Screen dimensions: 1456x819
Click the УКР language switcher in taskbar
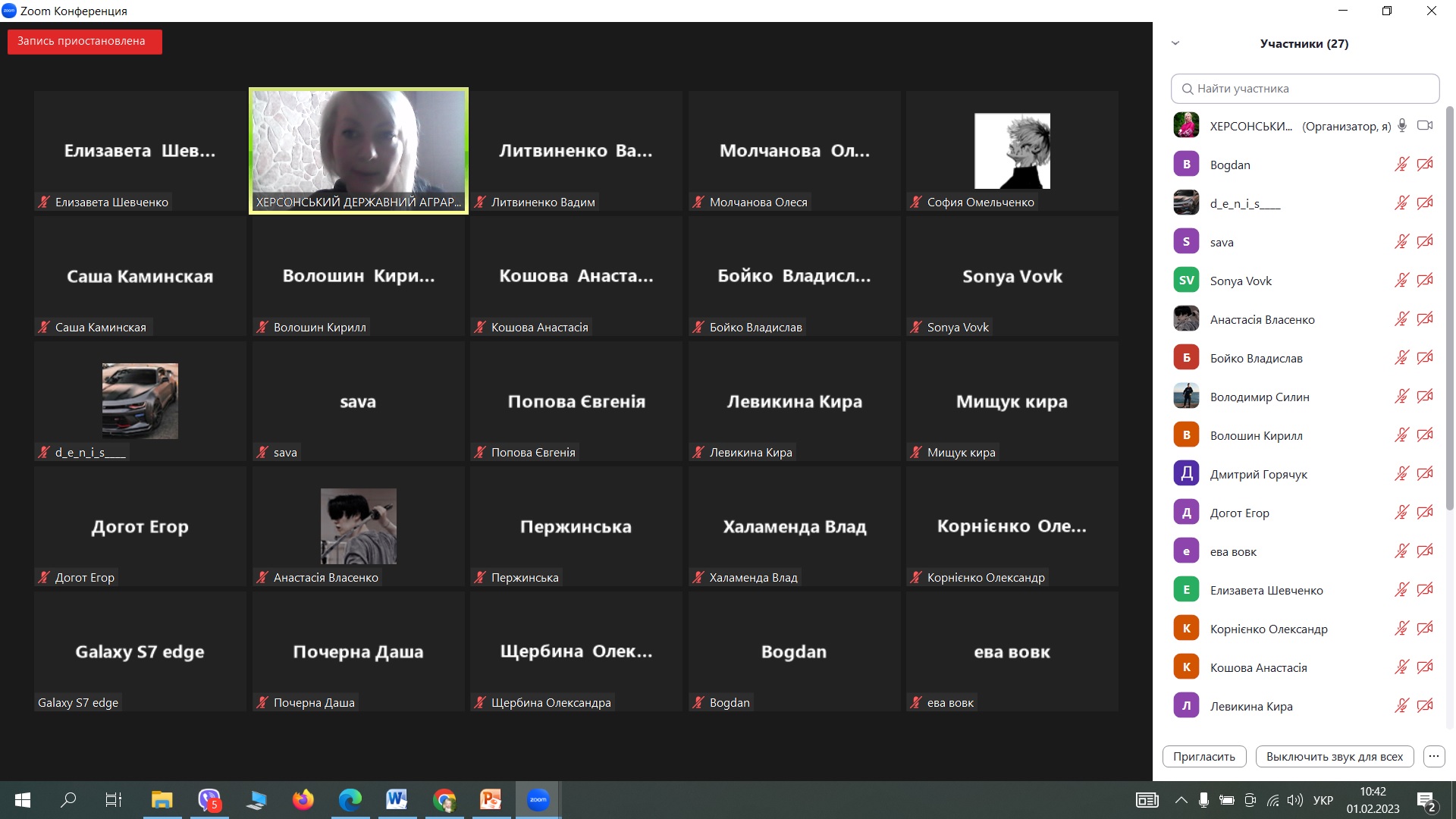(x=1323, y=800)
